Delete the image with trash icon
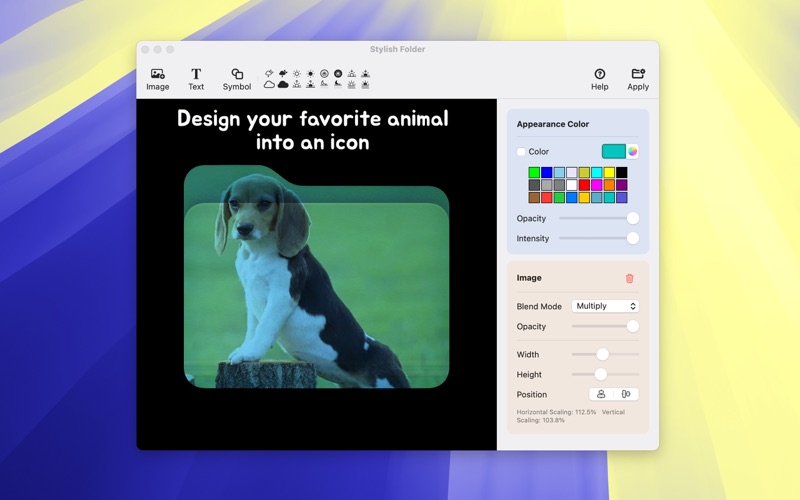 pyautogui.click(x=629, y=278)
